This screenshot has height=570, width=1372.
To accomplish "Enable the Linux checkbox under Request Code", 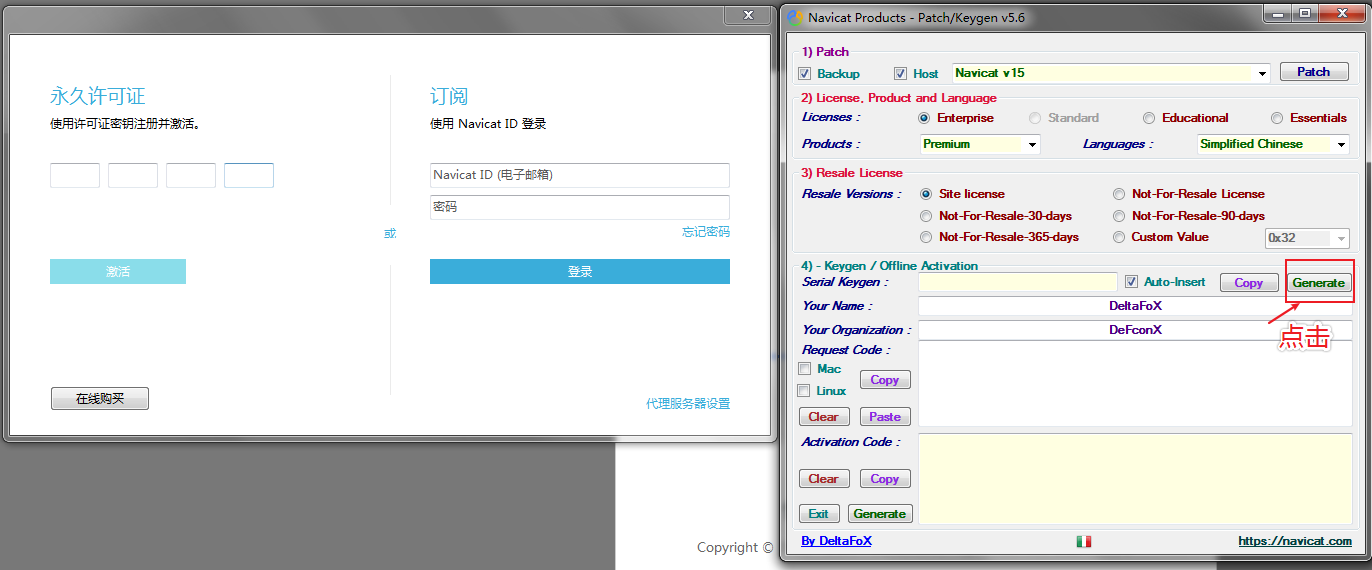I will 804,391.
